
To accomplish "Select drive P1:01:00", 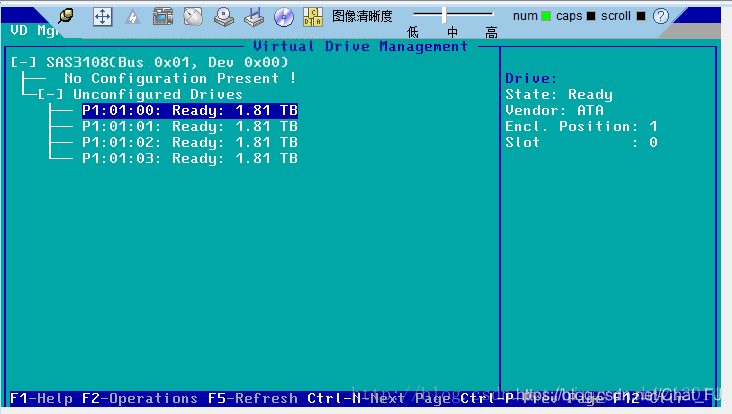I will point(190,111).
